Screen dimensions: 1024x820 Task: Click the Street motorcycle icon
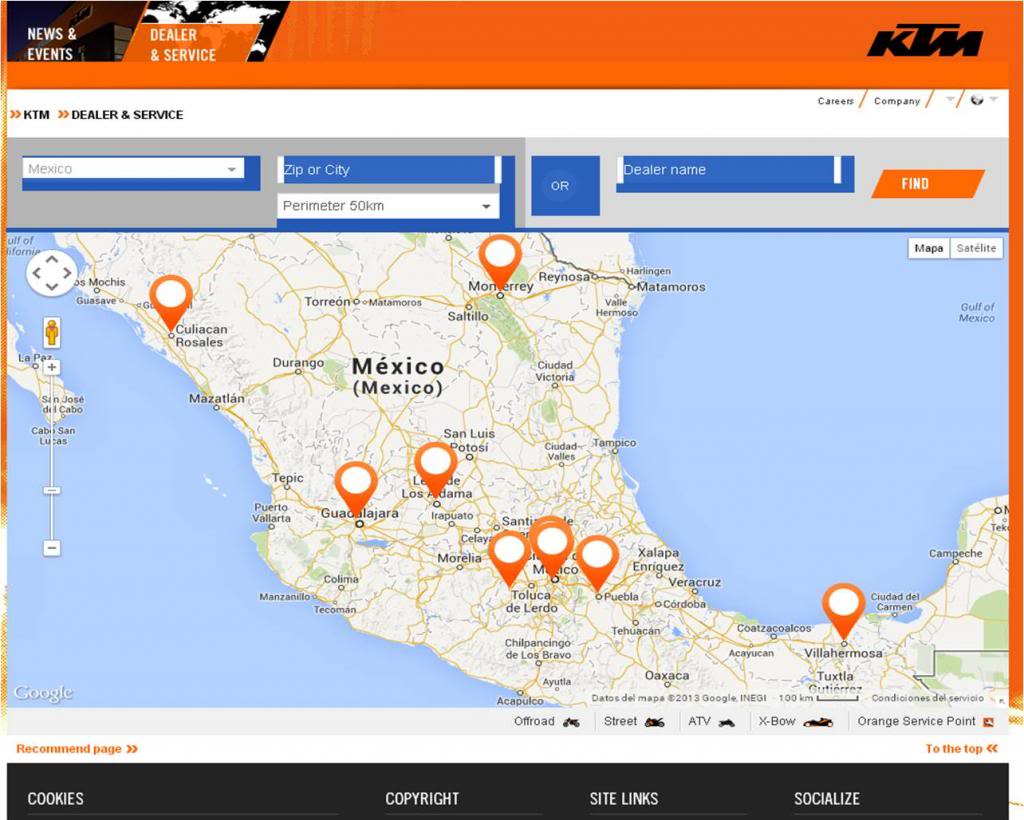(x=654, y=722)
